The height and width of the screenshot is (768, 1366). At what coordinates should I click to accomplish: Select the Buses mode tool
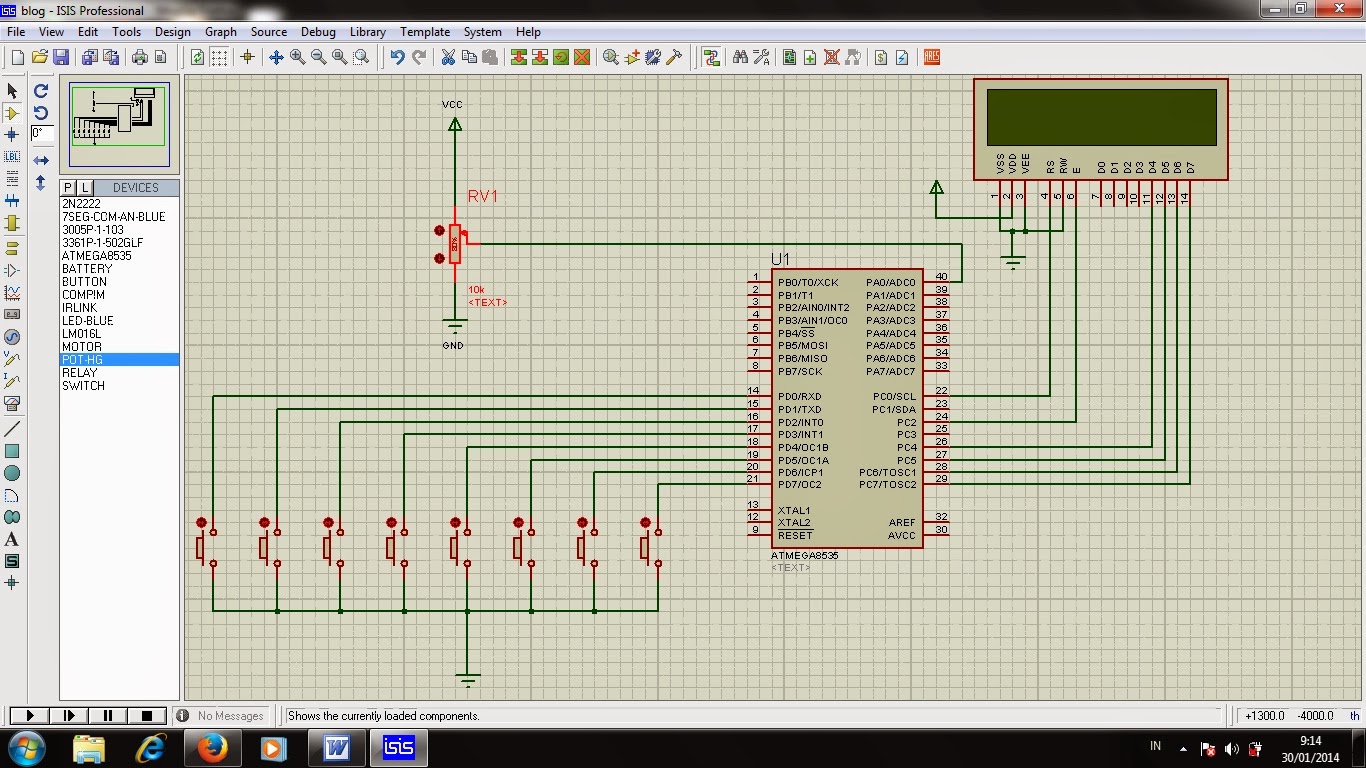[11, 201]
